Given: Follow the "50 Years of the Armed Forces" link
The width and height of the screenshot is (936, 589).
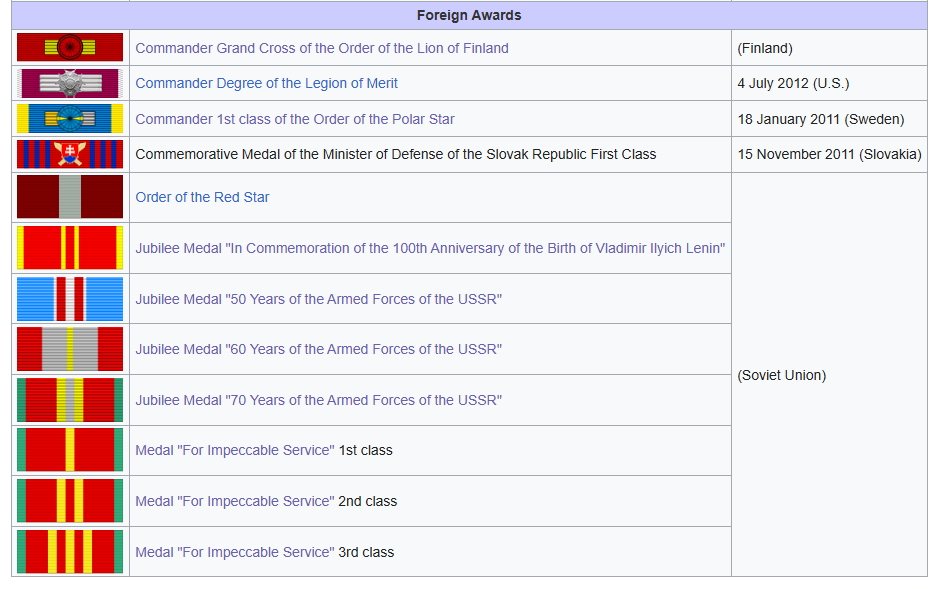Looking at the screenshot, I should (318, 300).
